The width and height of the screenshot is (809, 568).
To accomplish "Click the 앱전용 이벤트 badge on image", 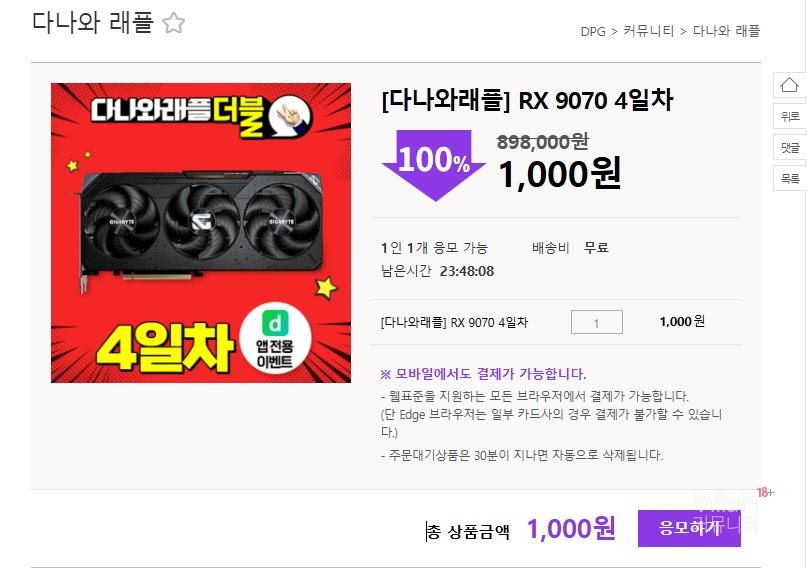I will (x=275, y=338).
